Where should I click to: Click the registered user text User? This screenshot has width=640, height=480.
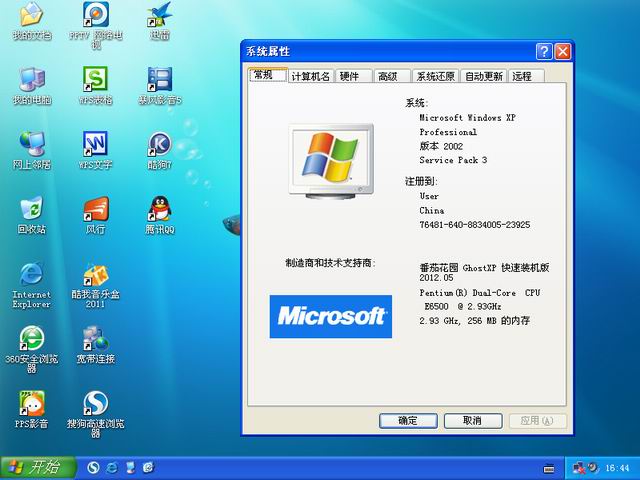point(429,196)
